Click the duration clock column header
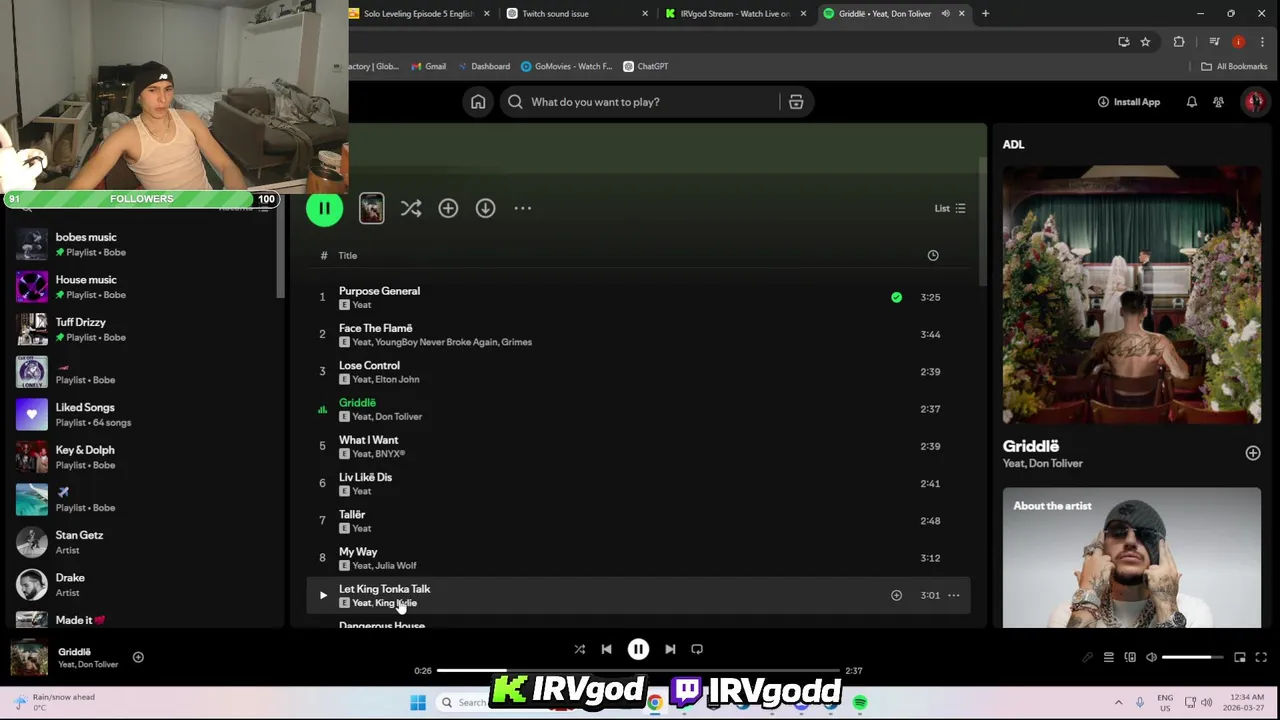This screenshot has height=720, width=1280. 933,256
